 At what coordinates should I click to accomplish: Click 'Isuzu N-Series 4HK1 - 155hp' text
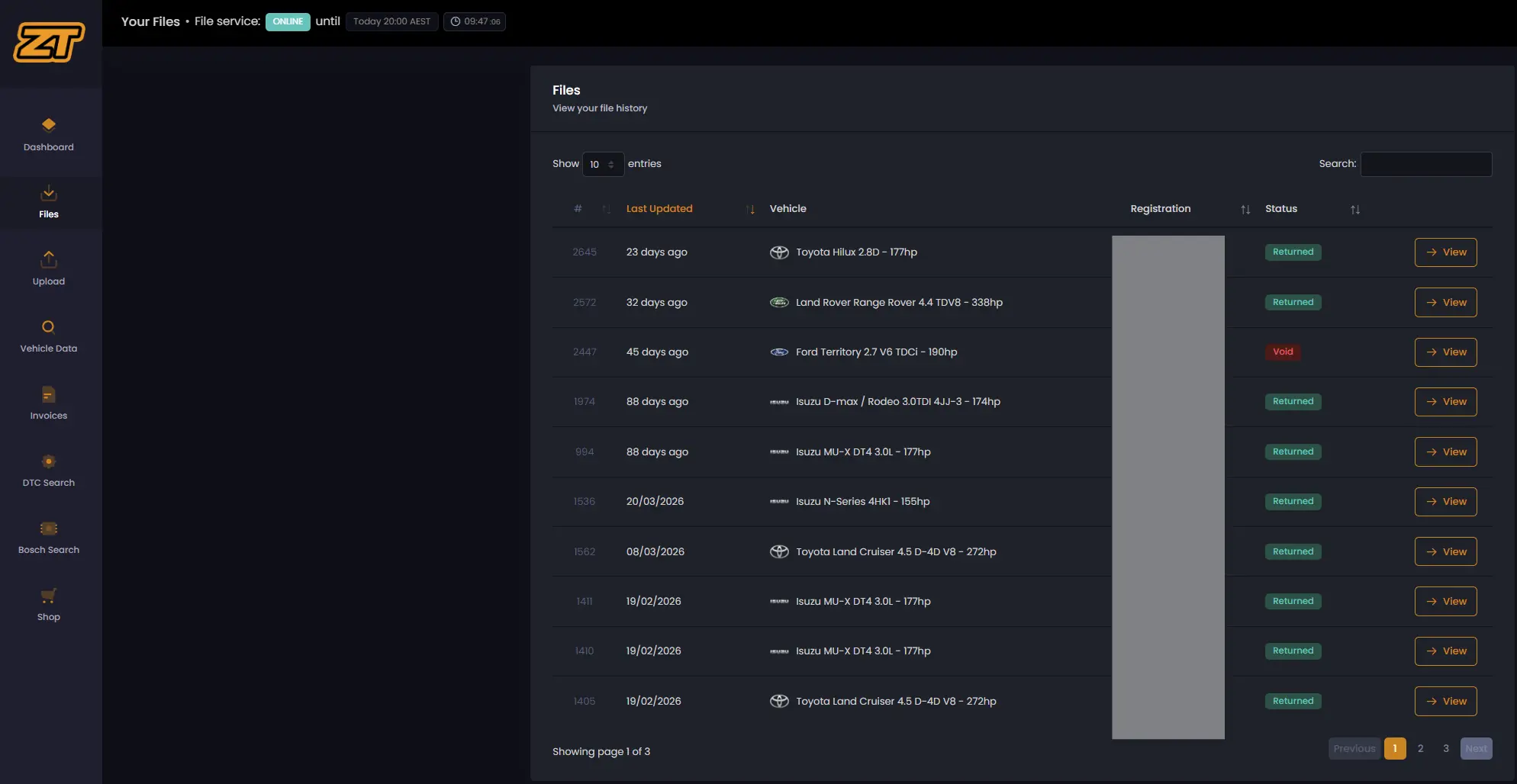862,501
